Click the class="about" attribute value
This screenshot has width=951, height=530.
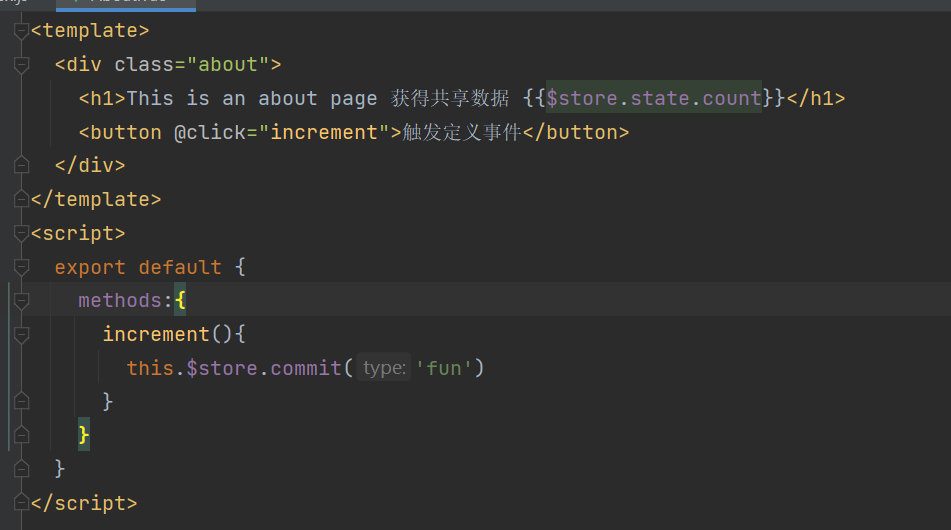click(x=228, y=64)
